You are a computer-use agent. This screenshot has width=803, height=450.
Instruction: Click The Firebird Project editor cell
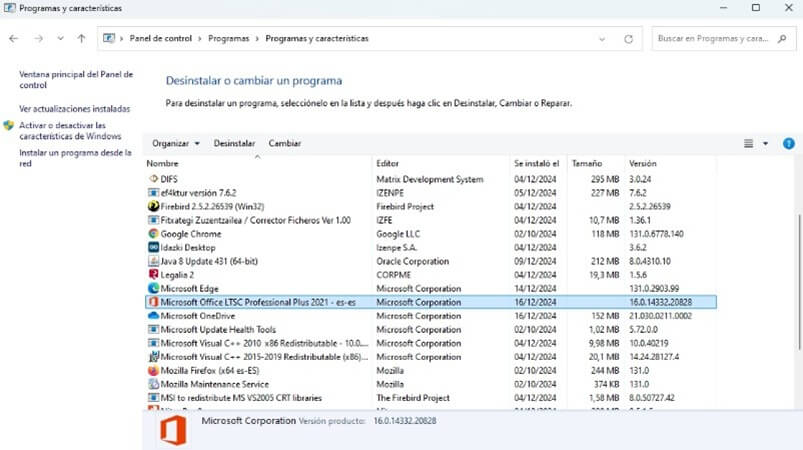pyautogui.click(x=413, y=398)
